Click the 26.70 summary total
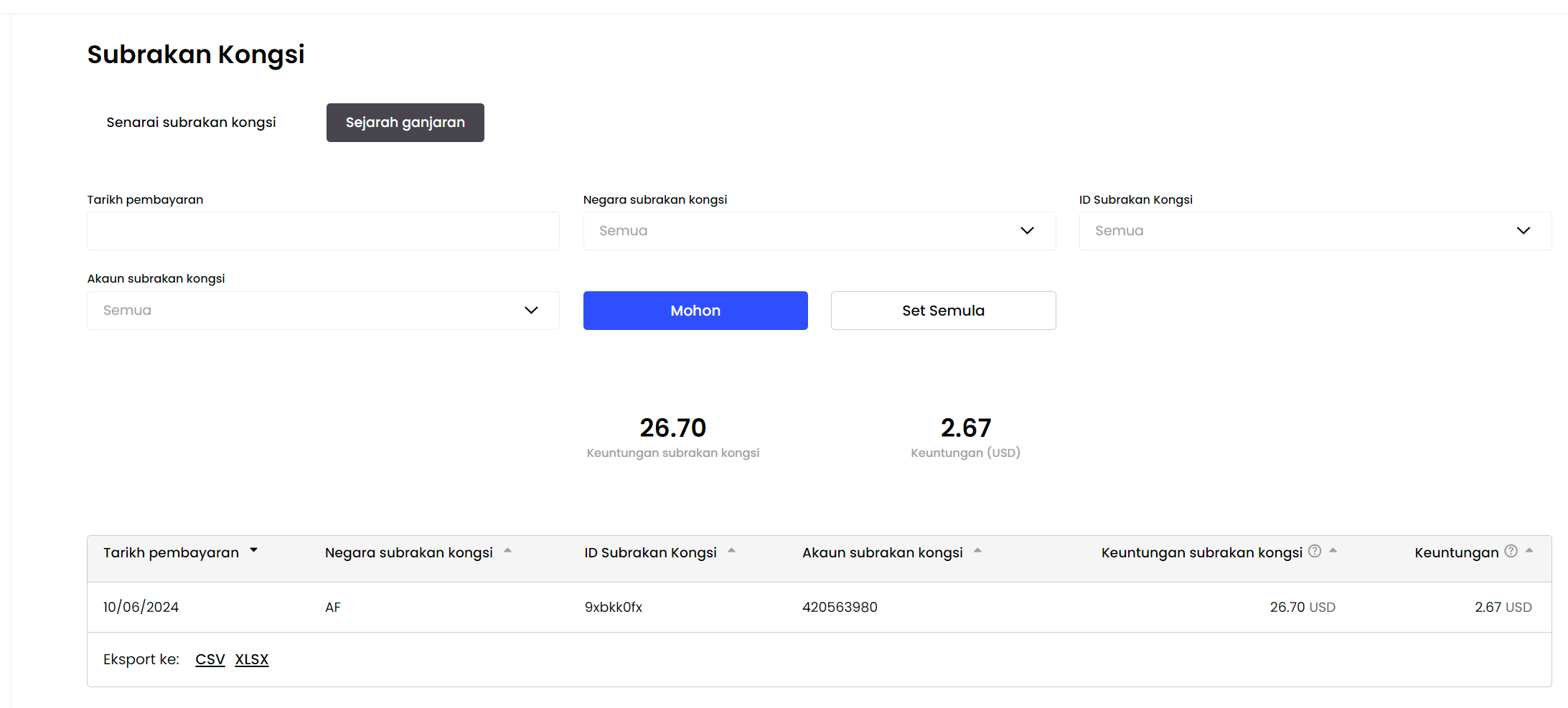Screen dimensions: 1568x708 pos(673,428)
